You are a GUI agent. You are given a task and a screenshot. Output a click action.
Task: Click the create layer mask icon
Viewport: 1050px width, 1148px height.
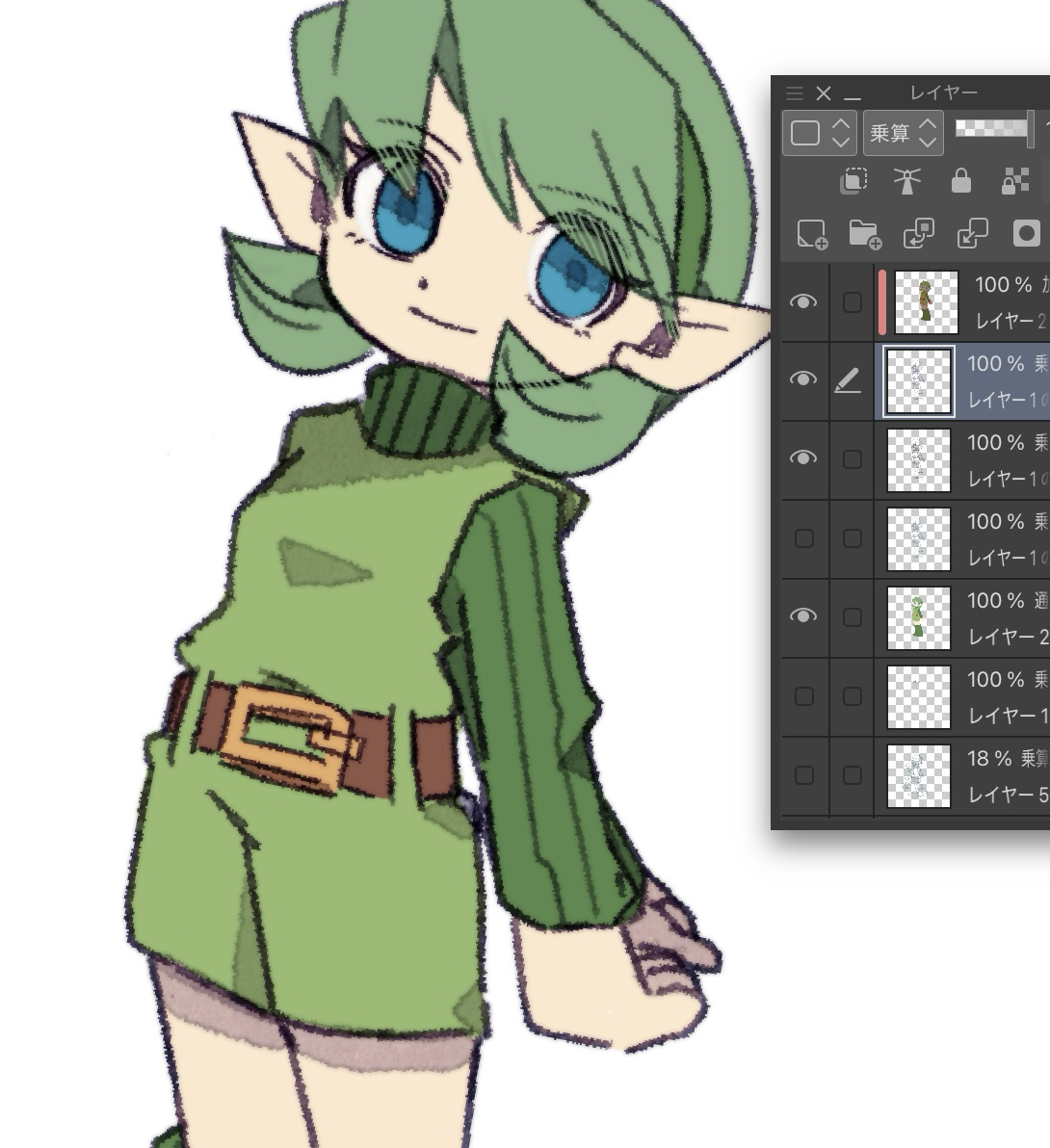coord(1027,234)
